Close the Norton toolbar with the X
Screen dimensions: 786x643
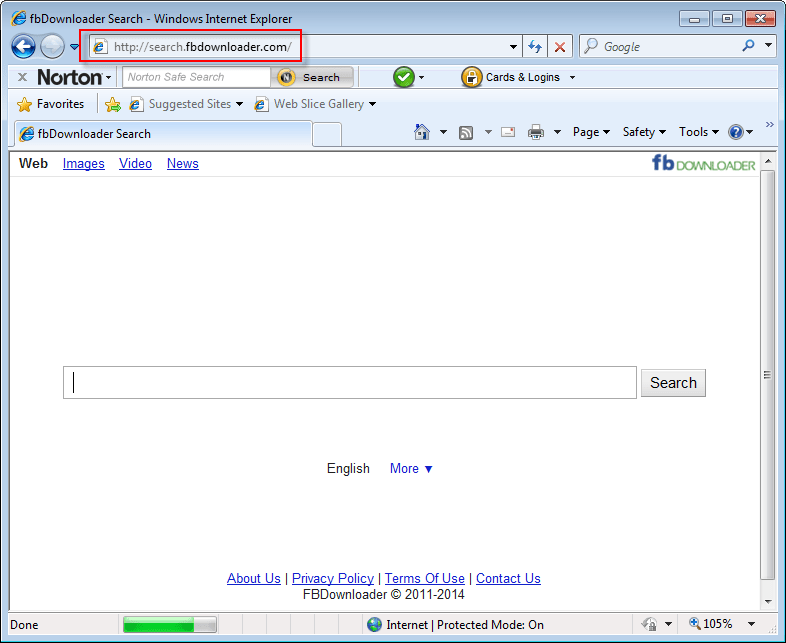22,77
